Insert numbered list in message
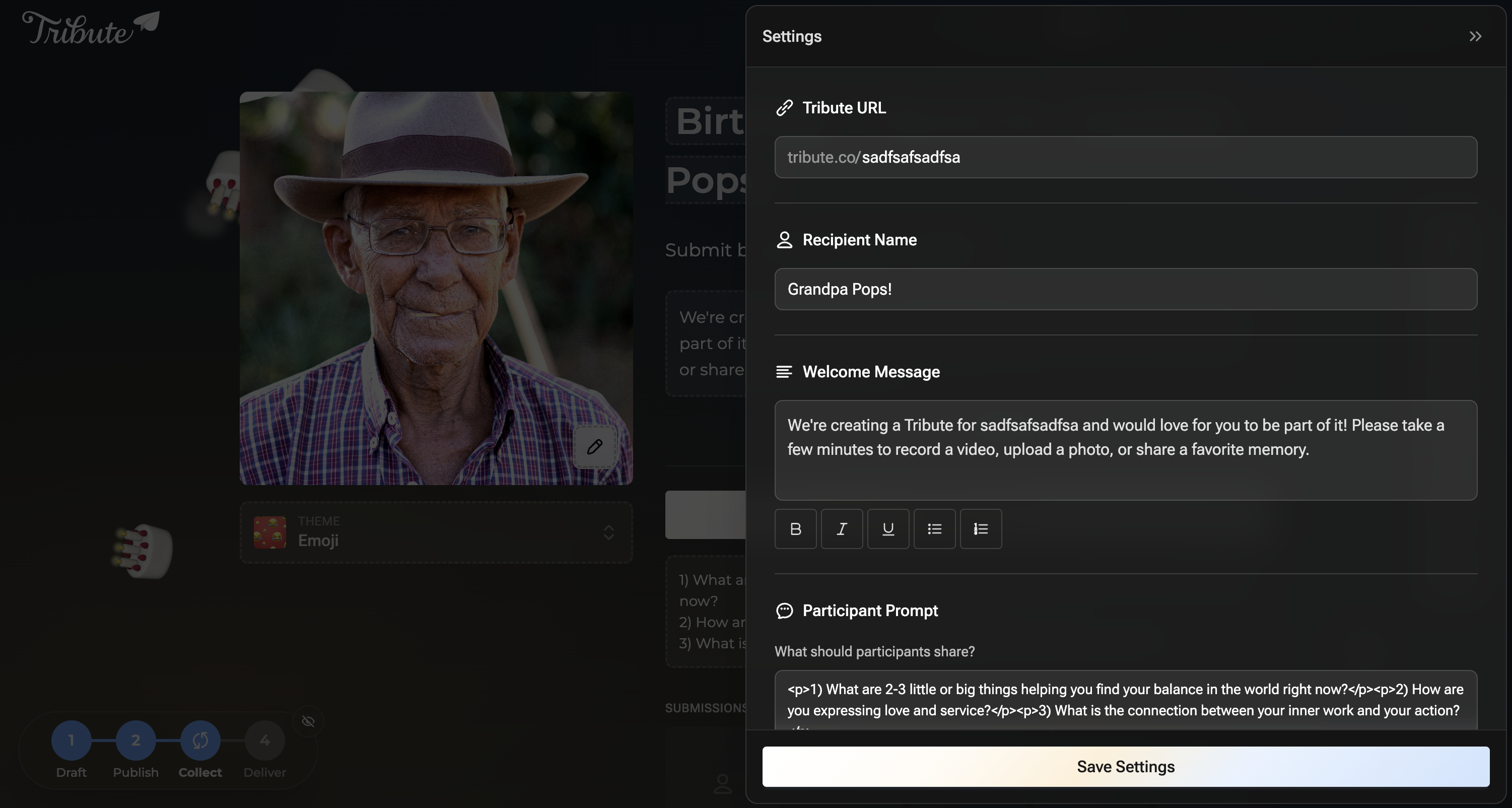 [981, 528]
